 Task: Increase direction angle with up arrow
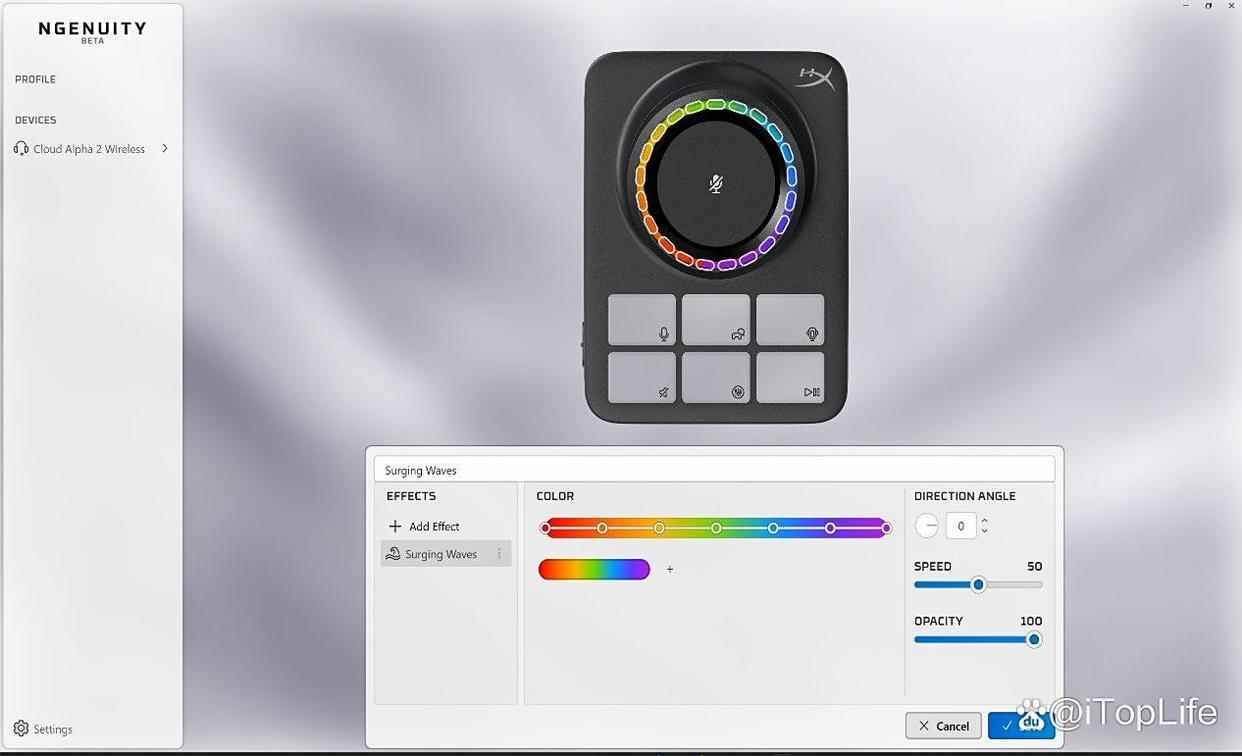(x=984, y=520)
